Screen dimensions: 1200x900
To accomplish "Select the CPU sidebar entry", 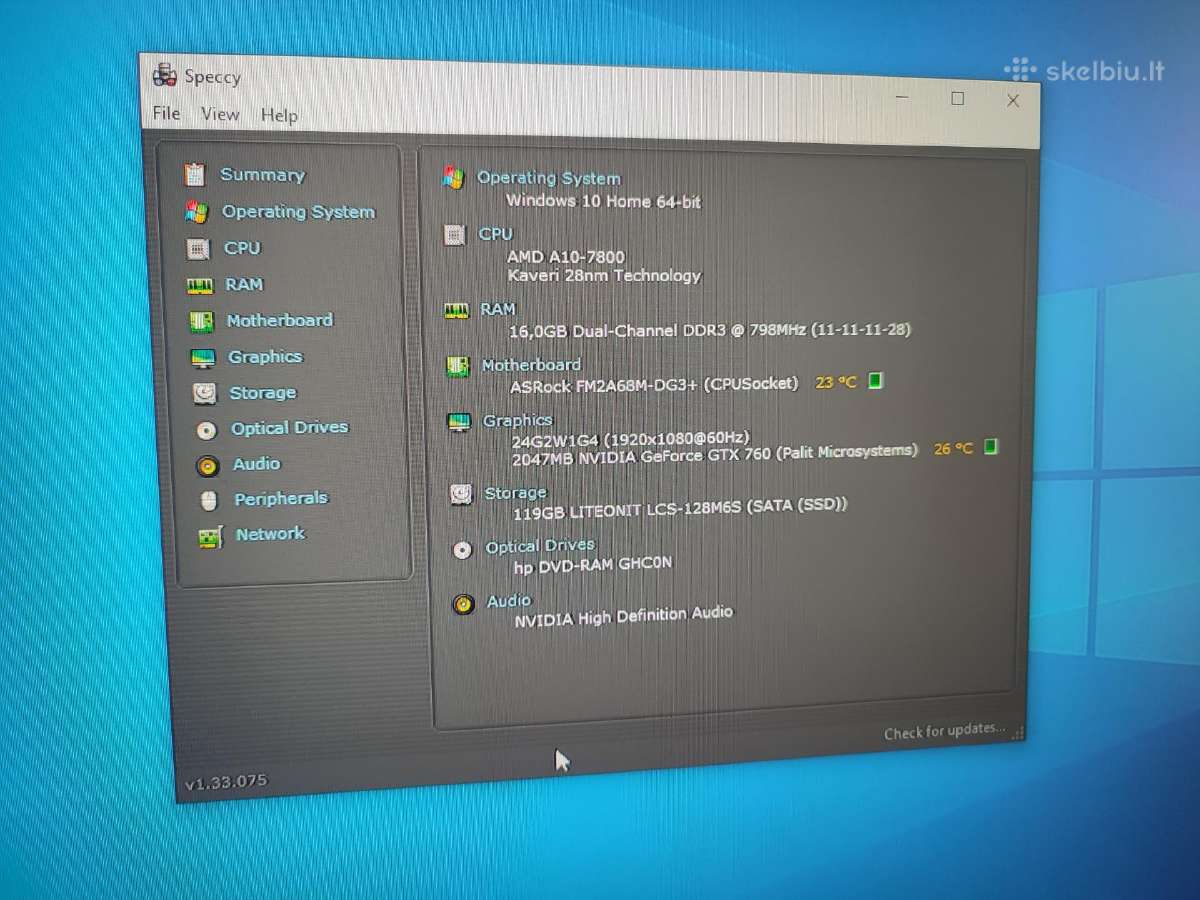I will (242, 248).
